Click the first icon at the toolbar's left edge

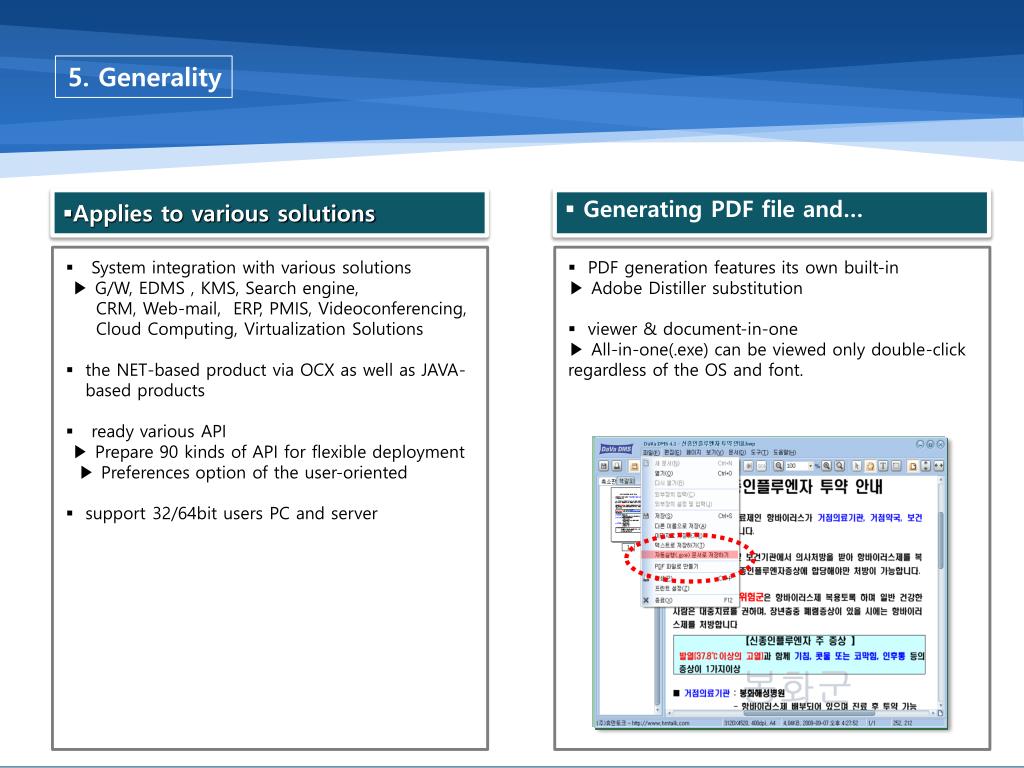pyautogui.click(x=603, y=466)
